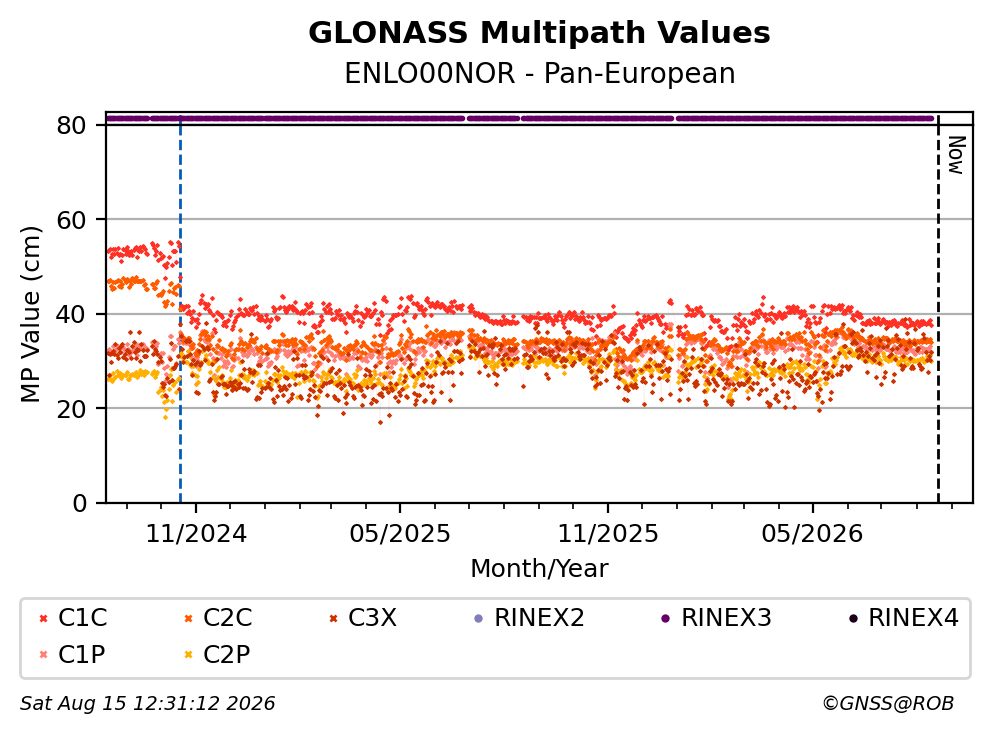
Task: Click the C2P legend entry
Action: [x=217, y=654]
